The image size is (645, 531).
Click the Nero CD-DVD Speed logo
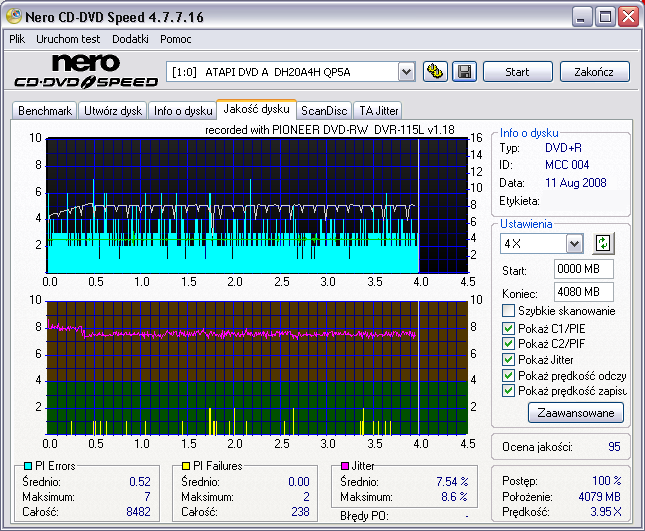[x=86, y=71]
